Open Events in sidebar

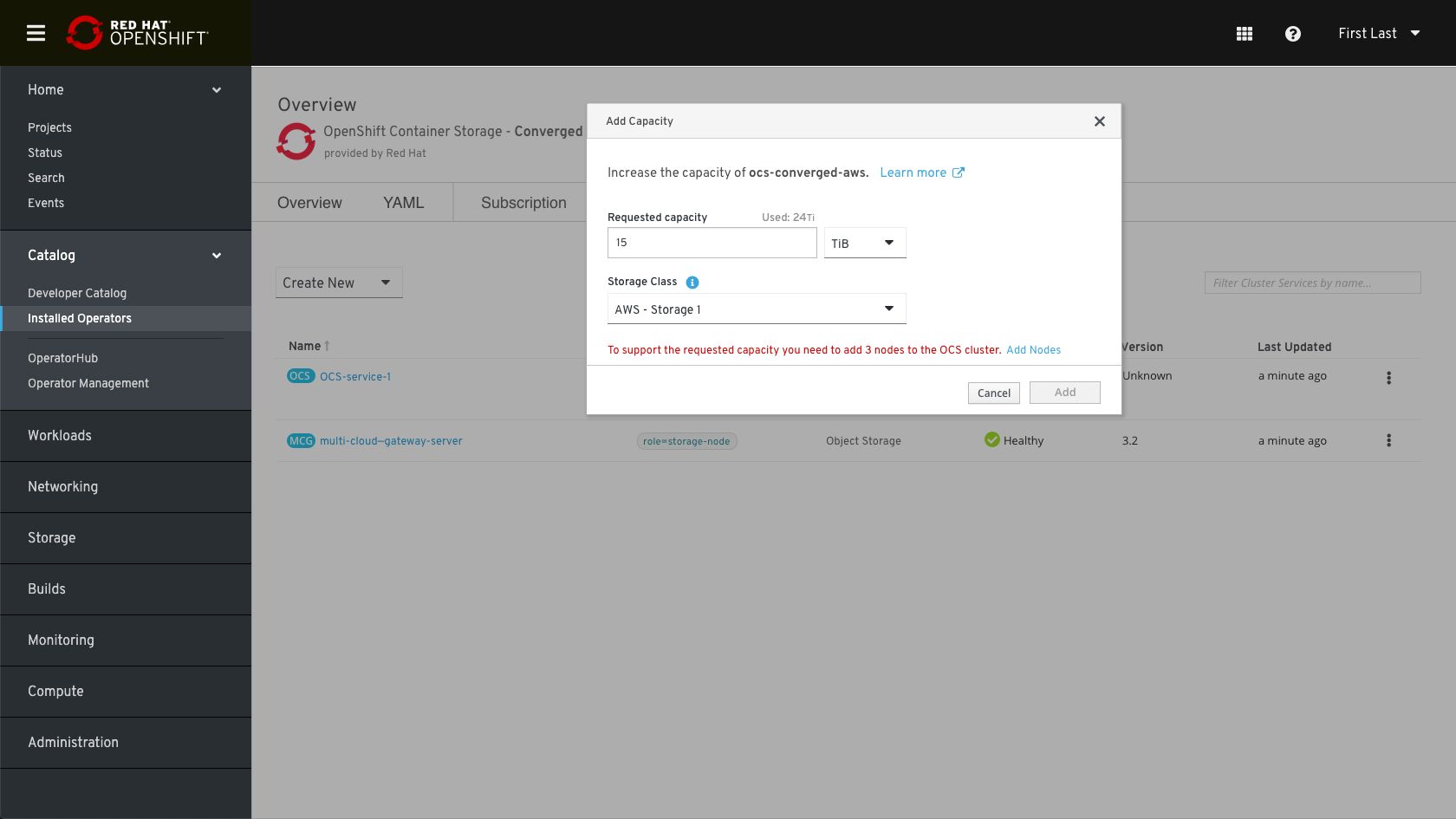point(46,203)
